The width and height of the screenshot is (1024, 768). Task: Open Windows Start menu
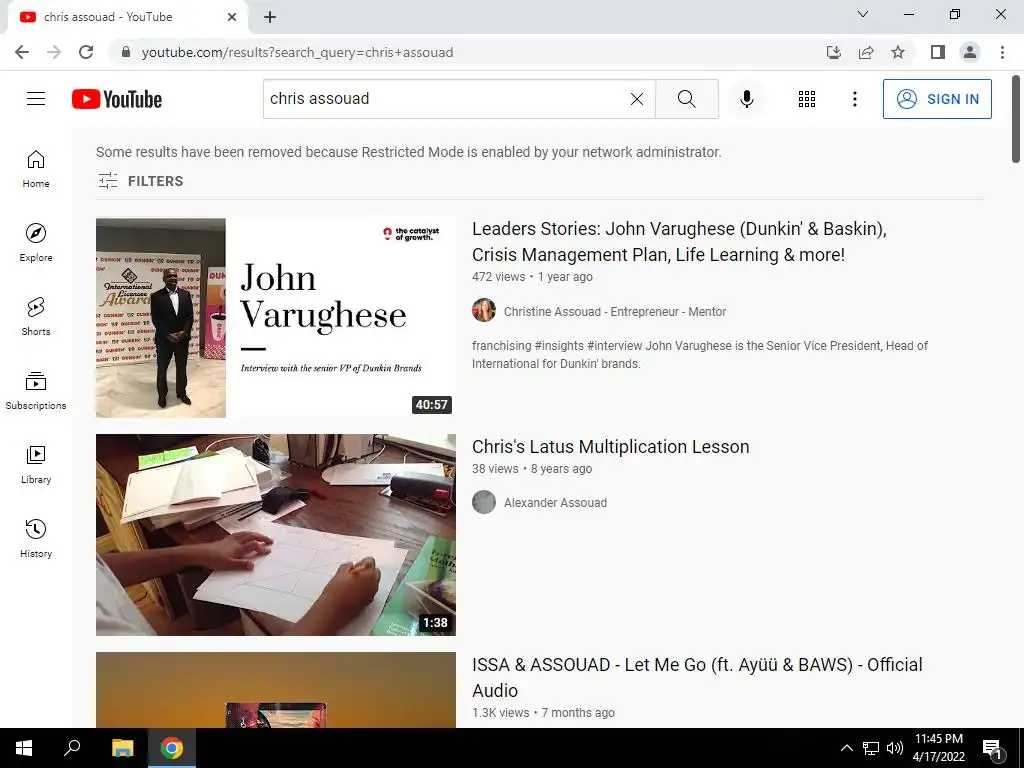[24, 748]
